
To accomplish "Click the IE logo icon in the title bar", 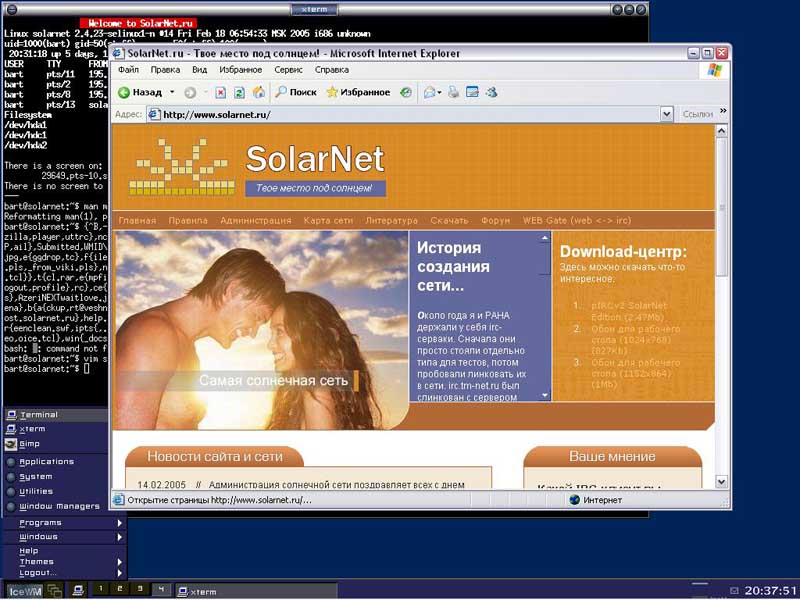I will click(x=118, y=53).
